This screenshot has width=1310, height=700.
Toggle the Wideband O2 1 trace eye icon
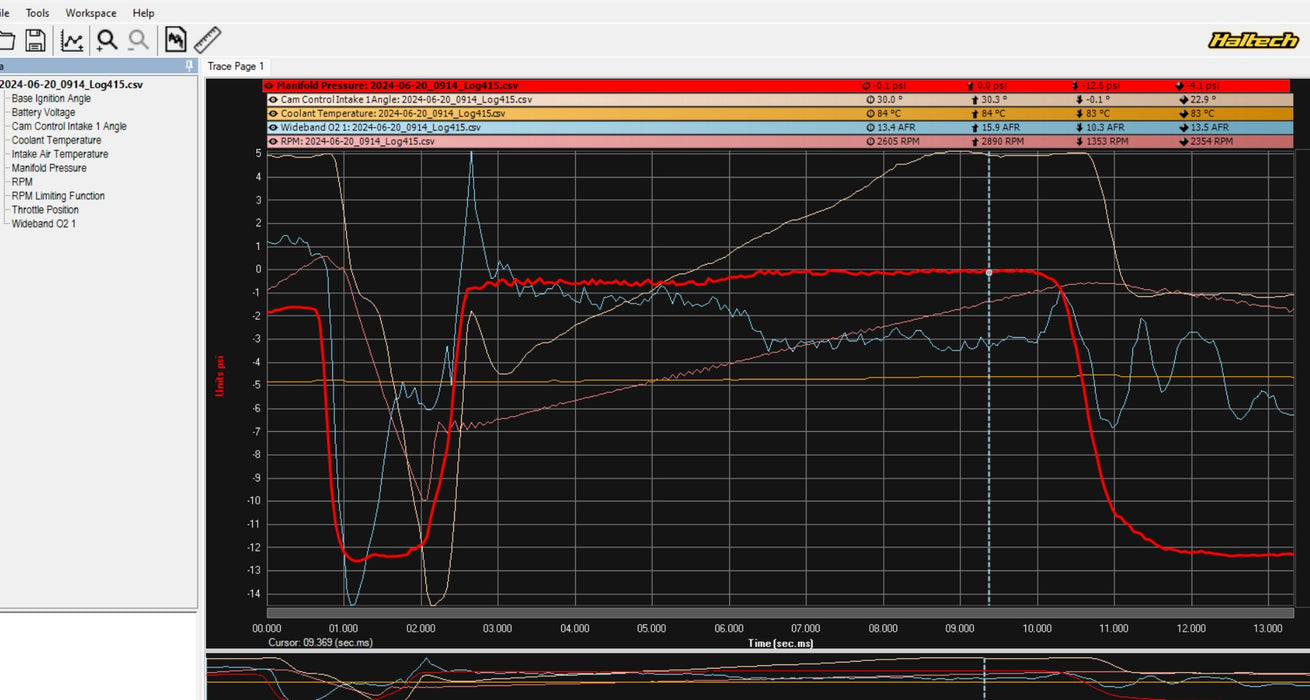coord(272,128)
